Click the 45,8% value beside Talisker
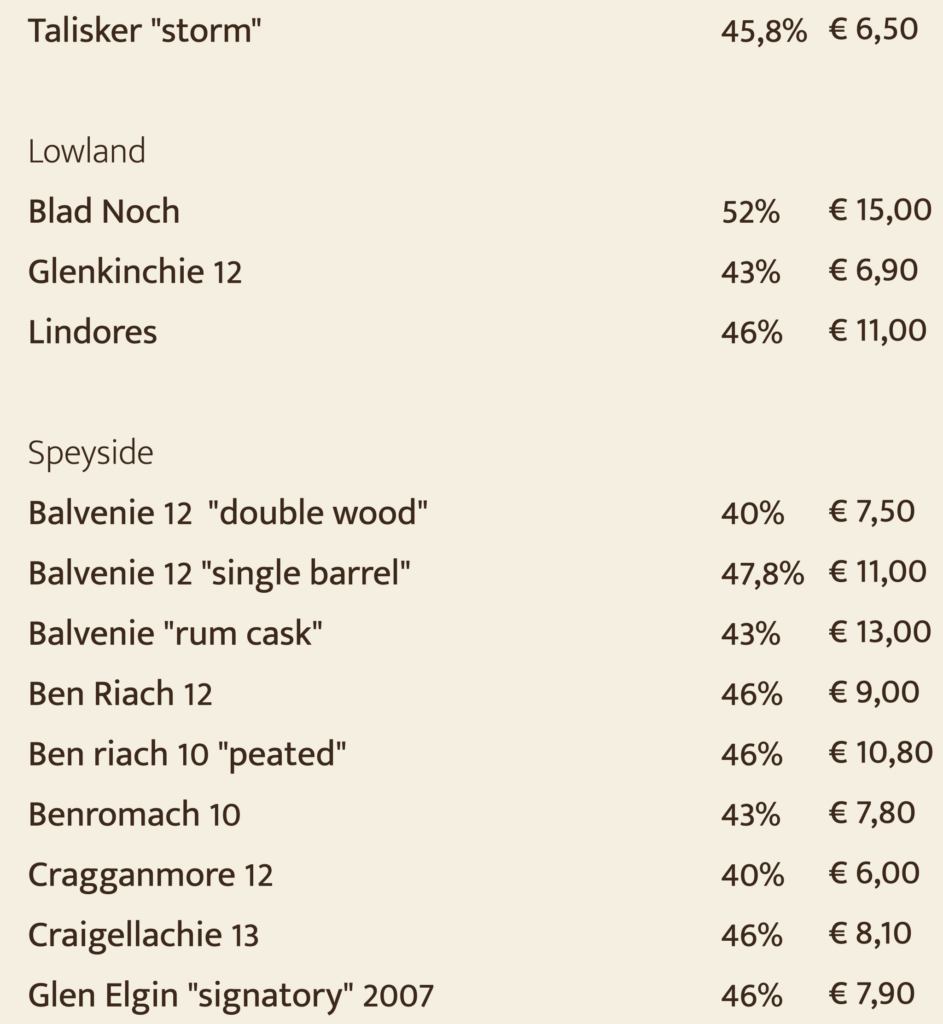The image size is (943, 1024). coord(764,31)
